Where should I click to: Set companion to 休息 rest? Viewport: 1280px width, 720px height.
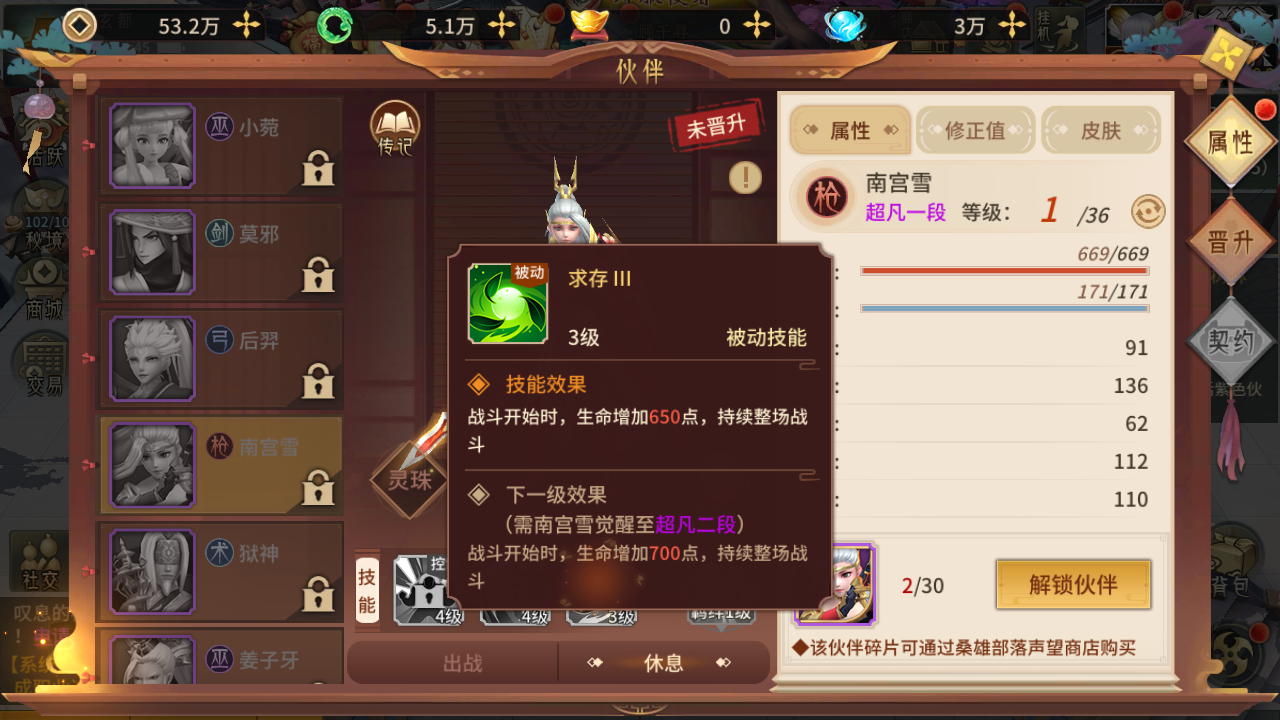664,663
